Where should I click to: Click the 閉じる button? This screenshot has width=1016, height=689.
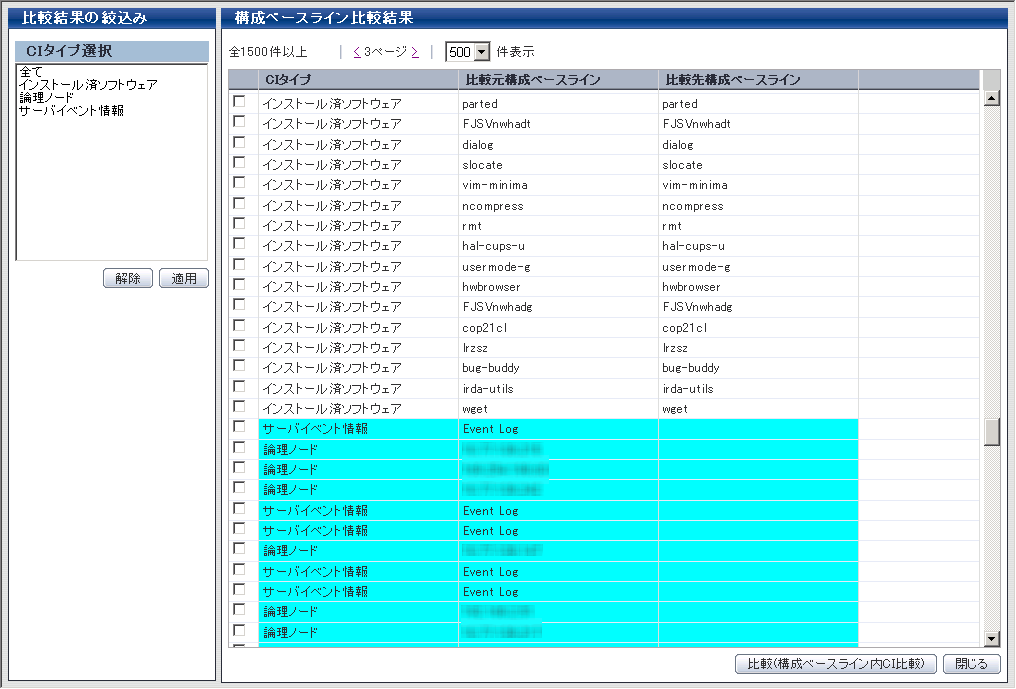971,664
